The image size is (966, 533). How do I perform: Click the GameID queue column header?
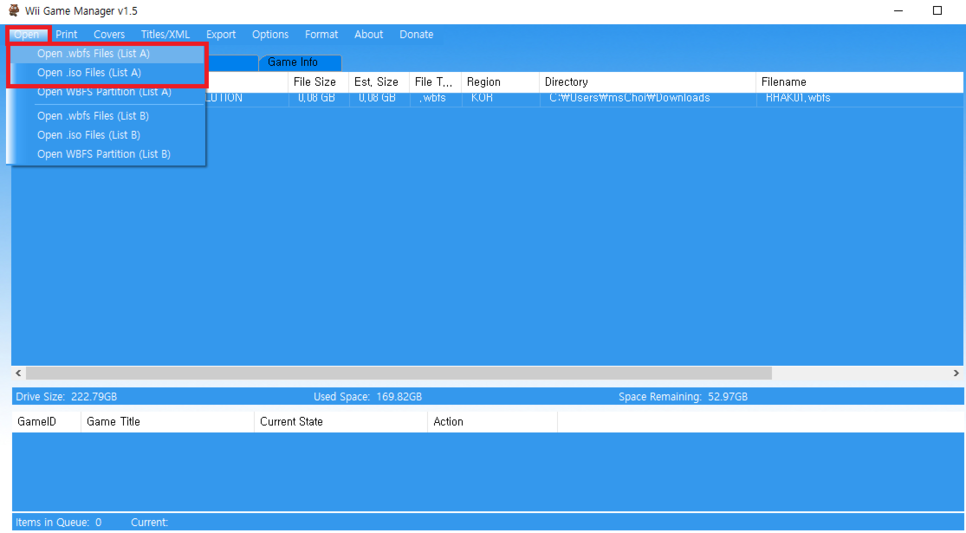pyautogui.click(x=46, y=422)
